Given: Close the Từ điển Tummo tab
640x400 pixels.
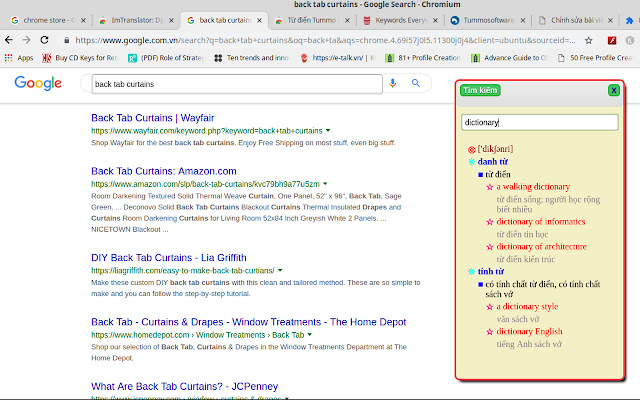Looking at the screenshot, I should coord(347,20).
